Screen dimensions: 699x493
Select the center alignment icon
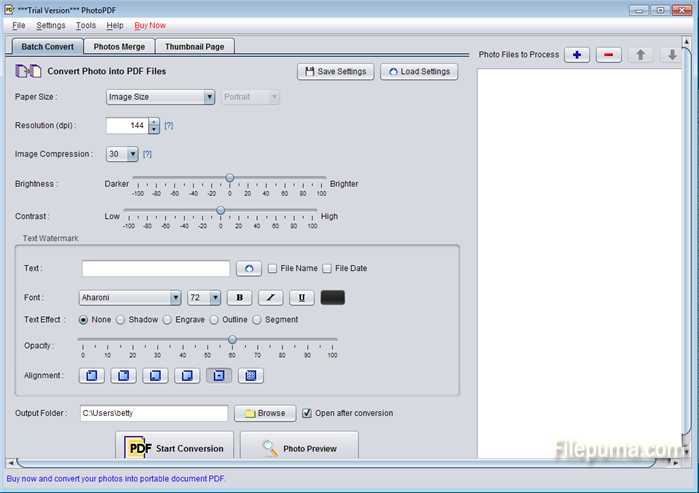(219, 376)
